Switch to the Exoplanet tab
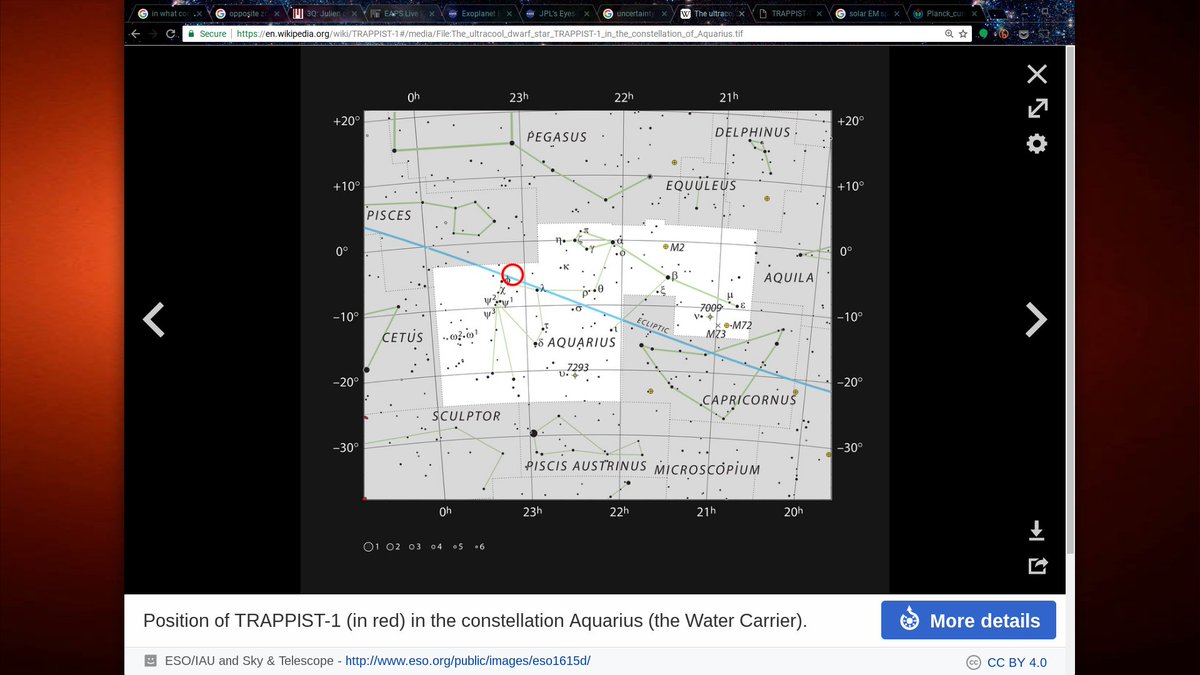The height and width of the screenshot is (675, 1200). pyautogui.click(x=478, y=14)
